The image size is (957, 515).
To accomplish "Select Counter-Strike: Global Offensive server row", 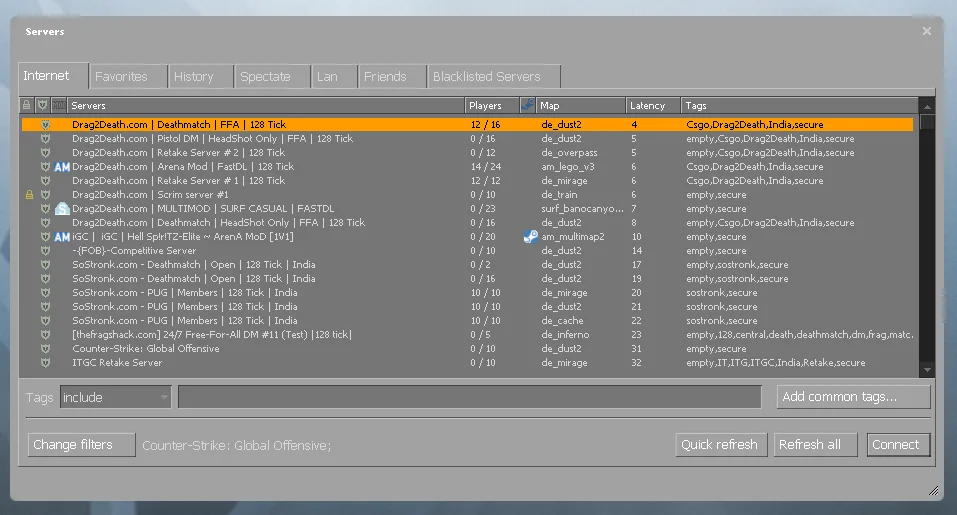I will coord(468,348).
